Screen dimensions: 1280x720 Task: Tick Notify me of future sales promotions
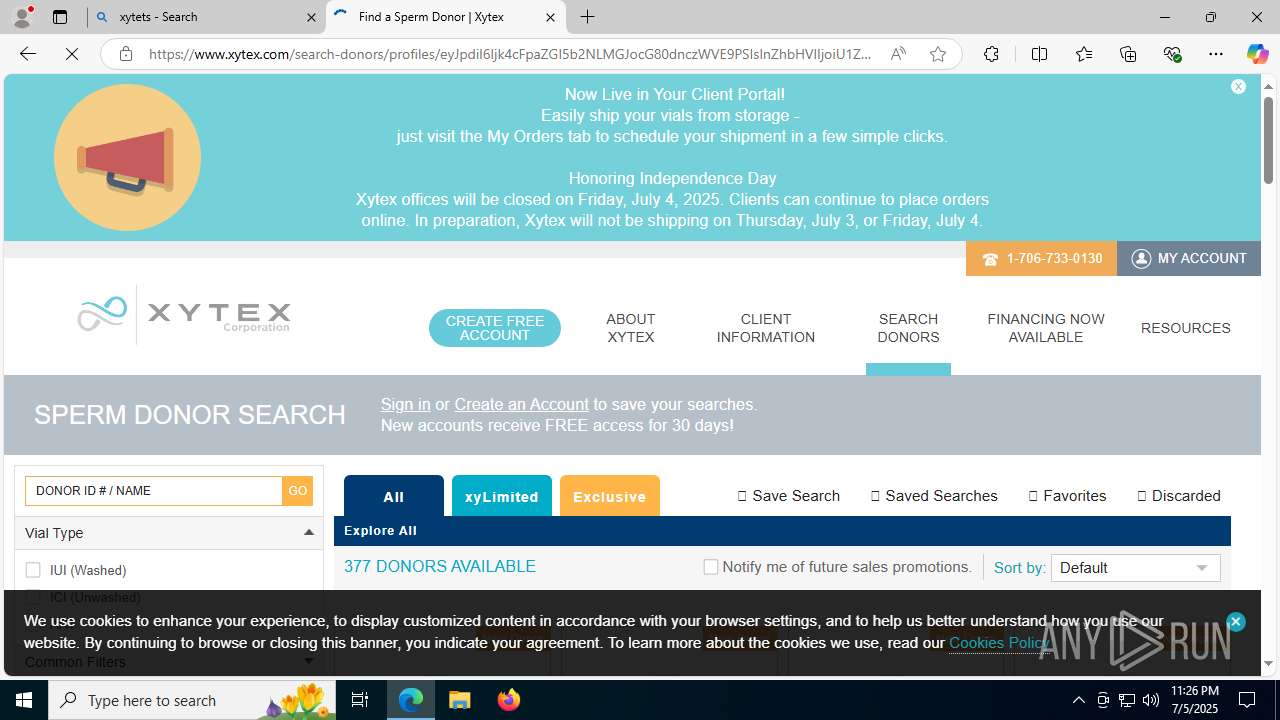711,567
